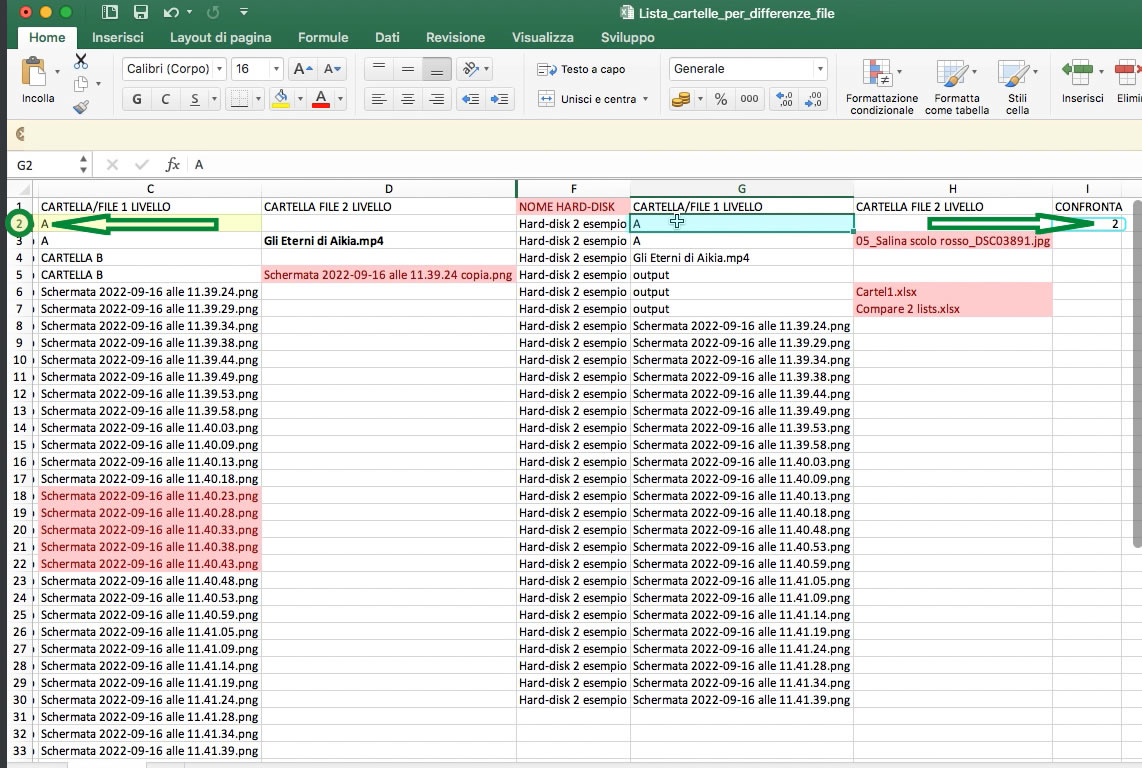Image resolution: width=1142 pixels, height=768 pixels.
Task: Toggle center text horizontally
Action: tap(408, 99)
